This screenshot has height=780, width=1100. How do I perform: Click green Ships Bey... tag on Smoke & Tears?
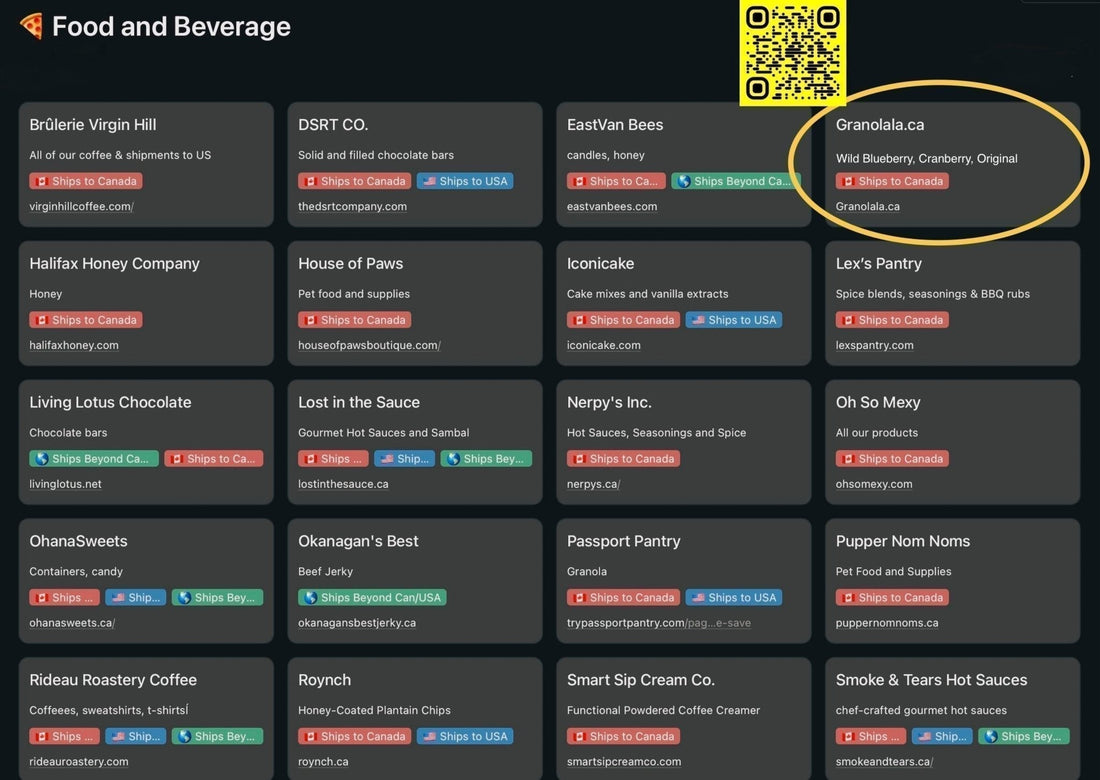coord(1024,737)
